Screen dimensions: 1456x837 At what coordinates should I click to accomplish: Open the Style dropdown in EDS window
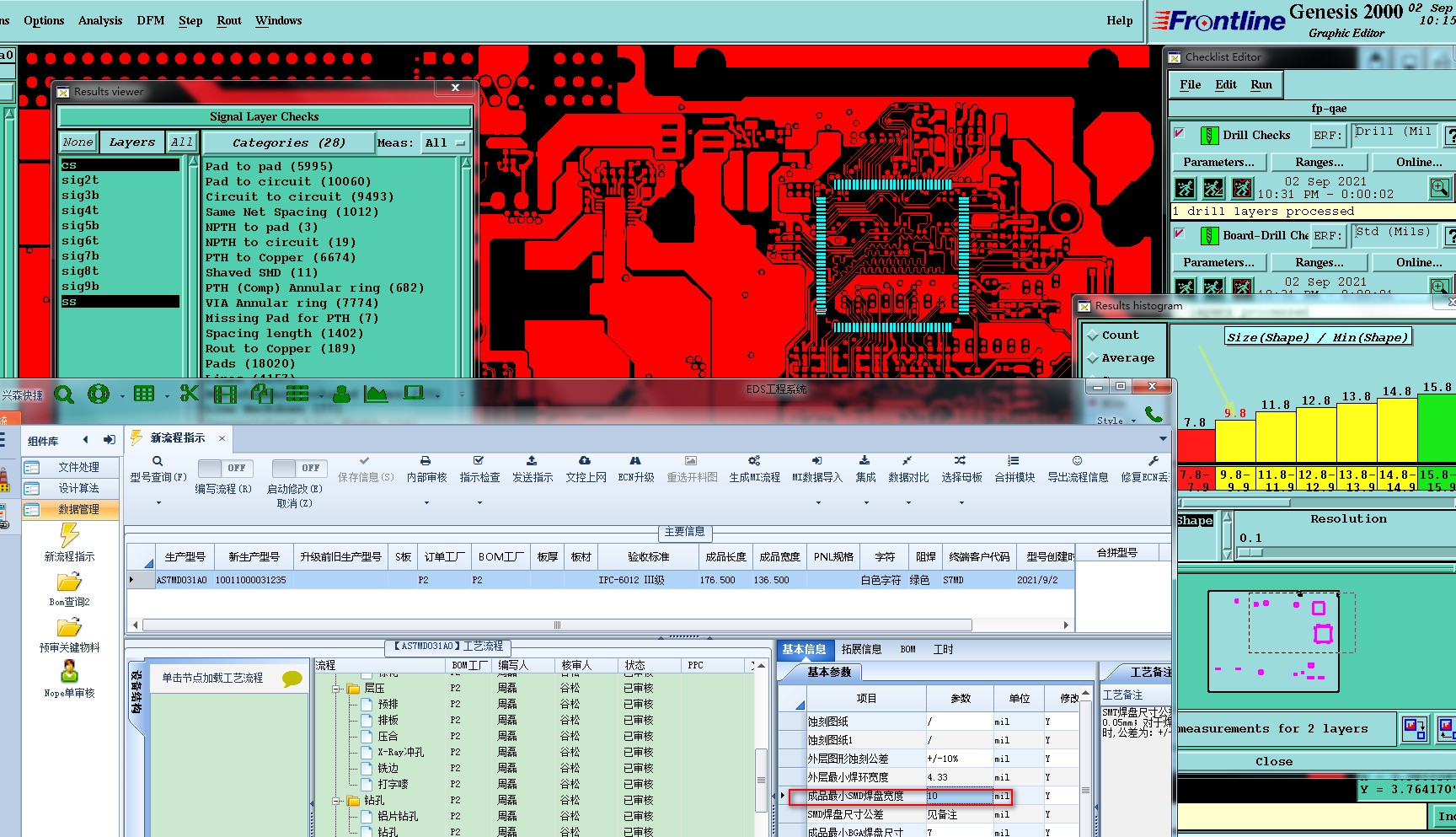tap(1116, 421)
